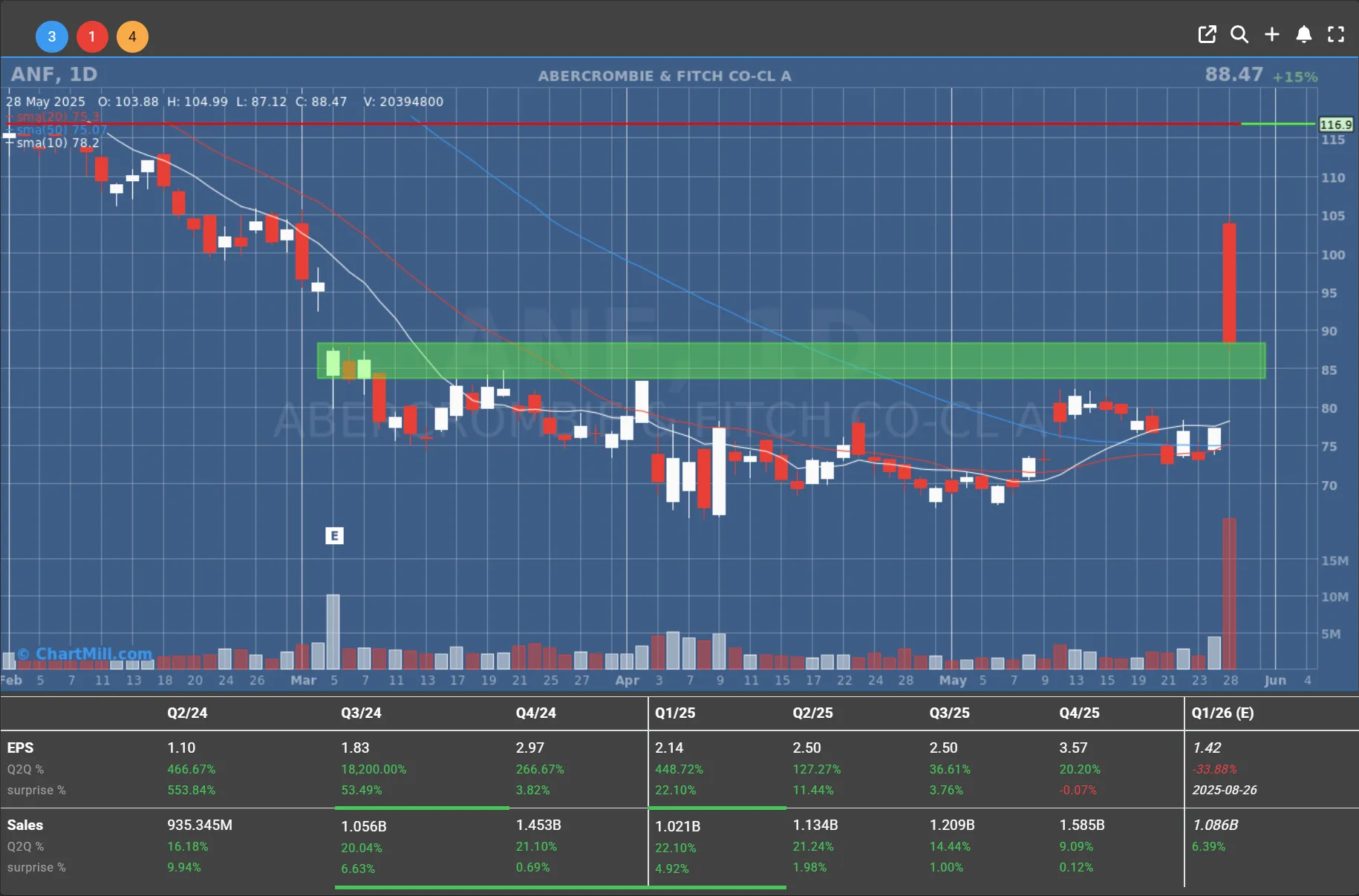This screenshot has width=1359, height=896.
Task: Click the -33.88% estimated Q2Q value
Action: 1214,769
